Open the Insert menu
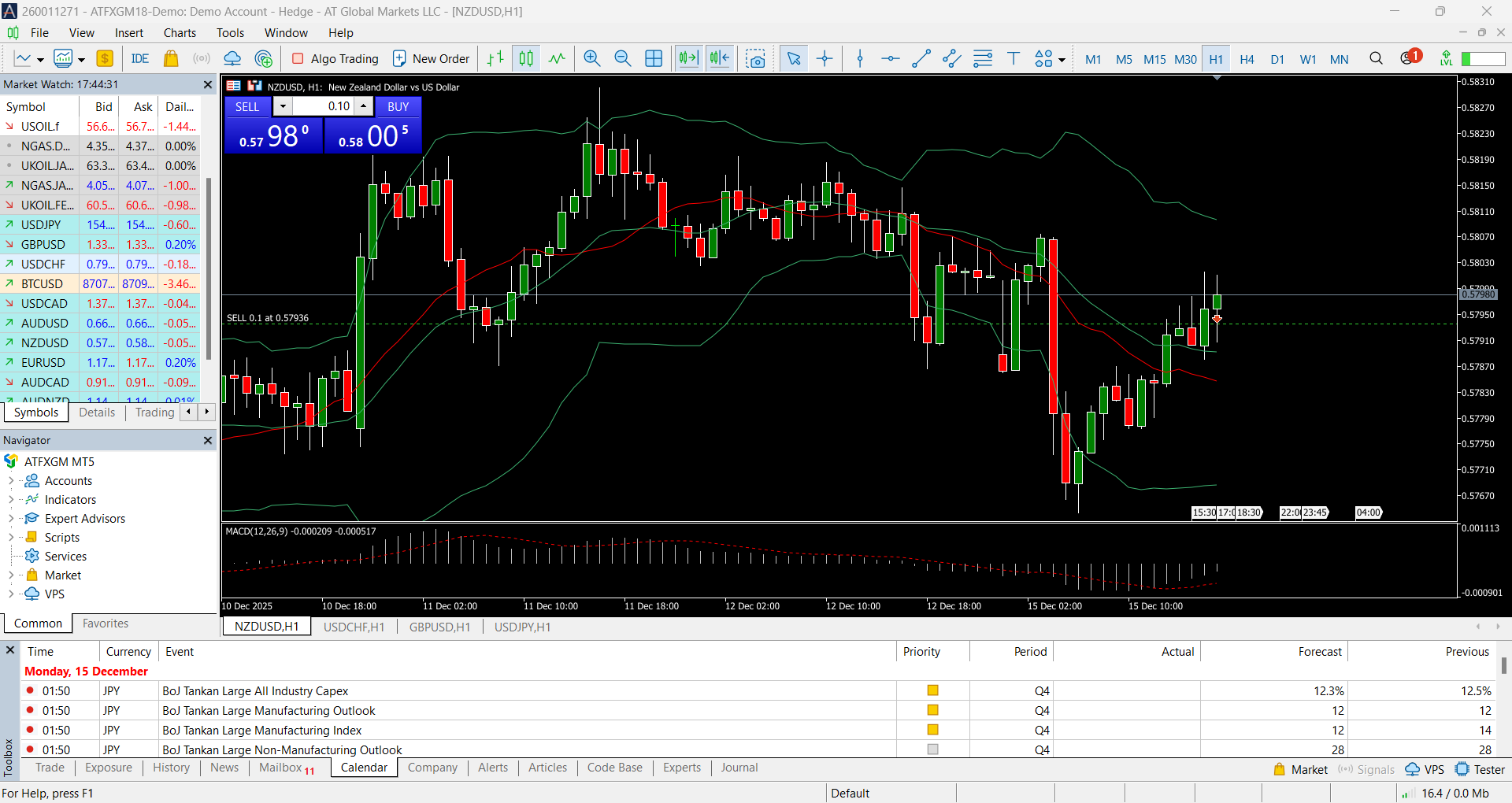 point(129,32)
